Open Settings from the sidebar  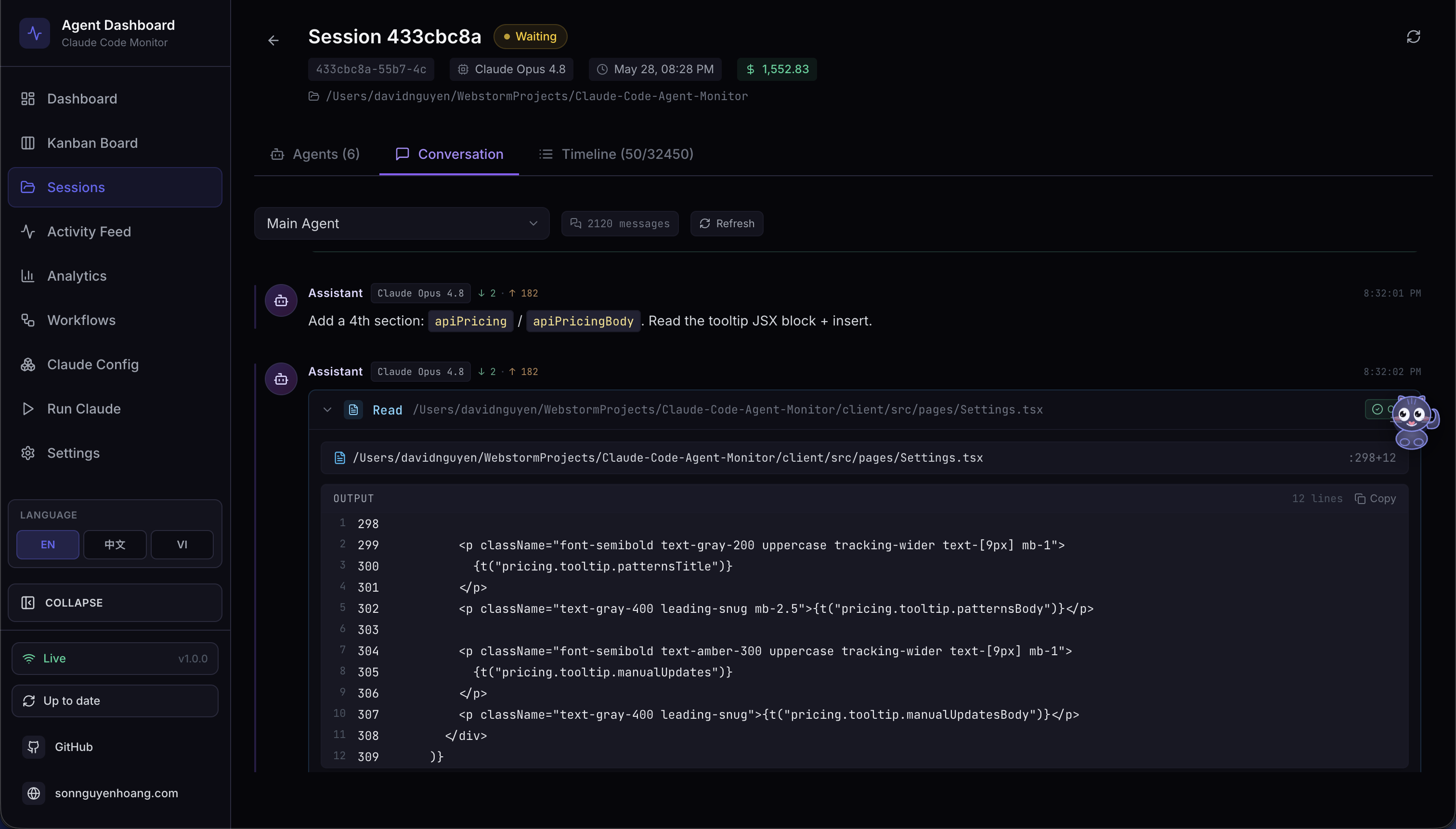(x=115, y=453)
